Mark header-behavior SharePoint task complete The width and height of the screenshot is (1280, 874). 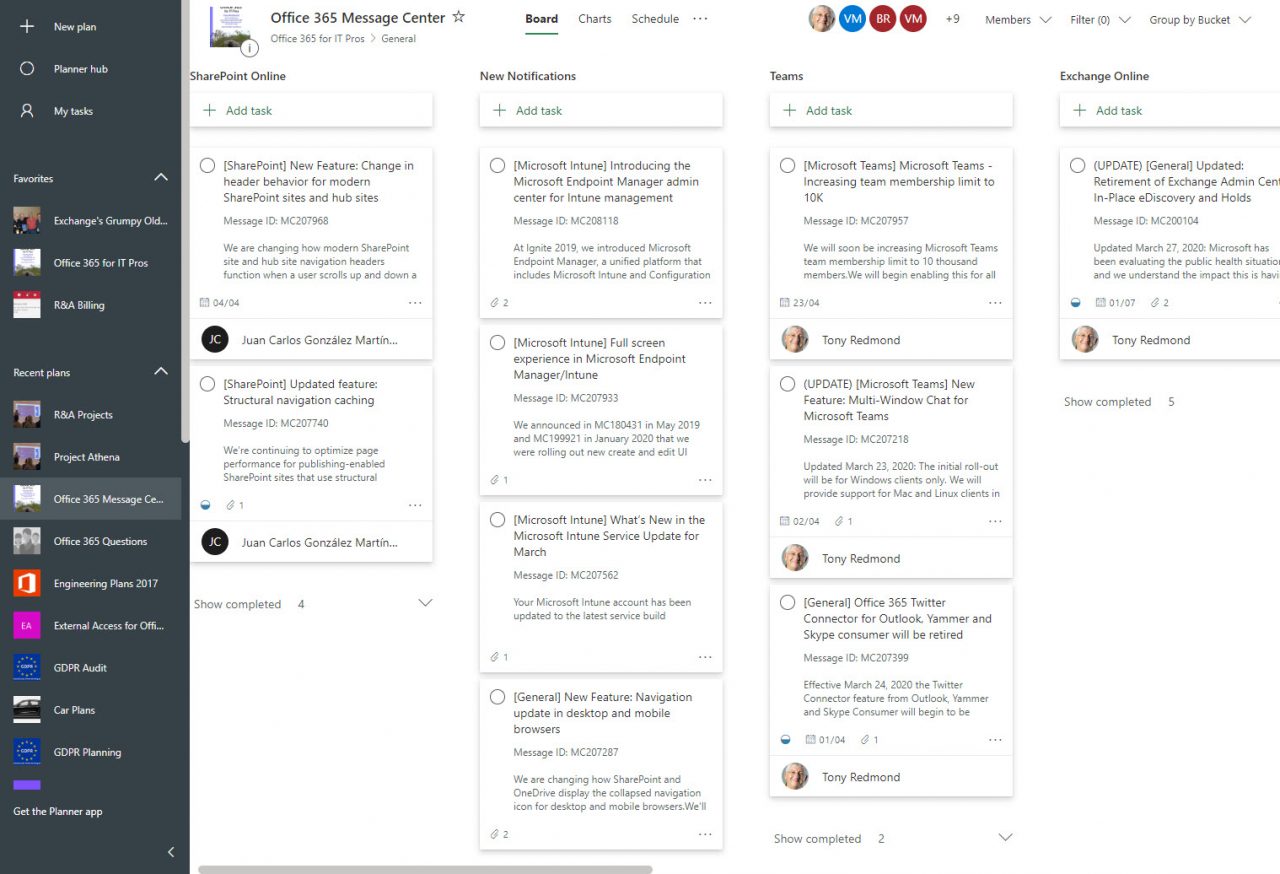click(207, 165)
